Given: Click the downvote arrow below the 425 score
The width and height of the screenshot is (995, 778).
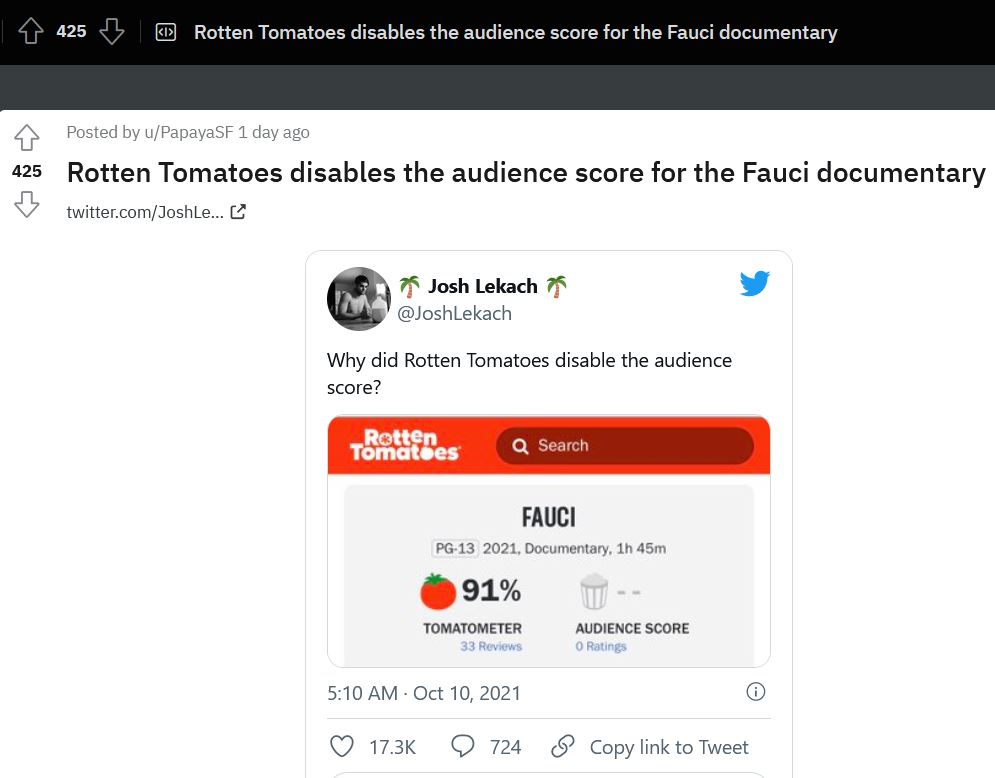Looking at the screenshot, I should pyautogui.click(x=27, y=205).
